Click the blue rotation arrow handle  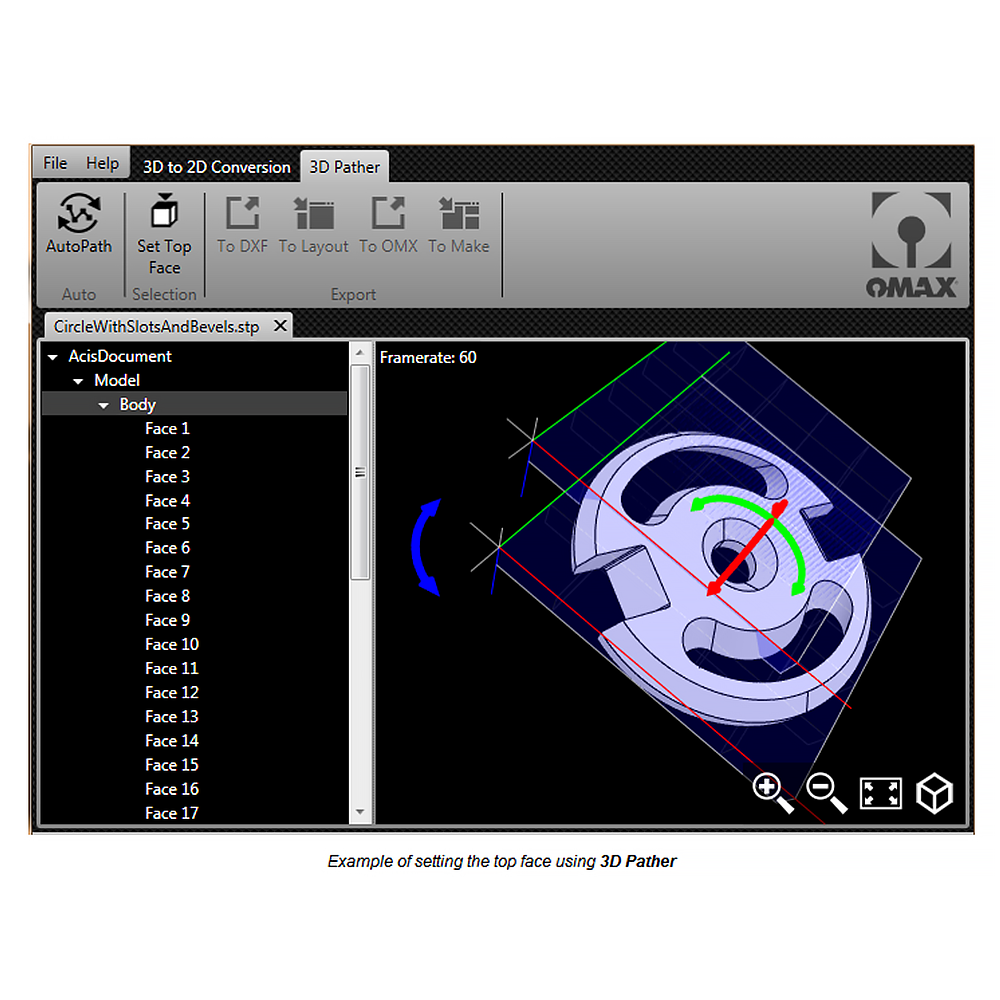pos(424,549)
